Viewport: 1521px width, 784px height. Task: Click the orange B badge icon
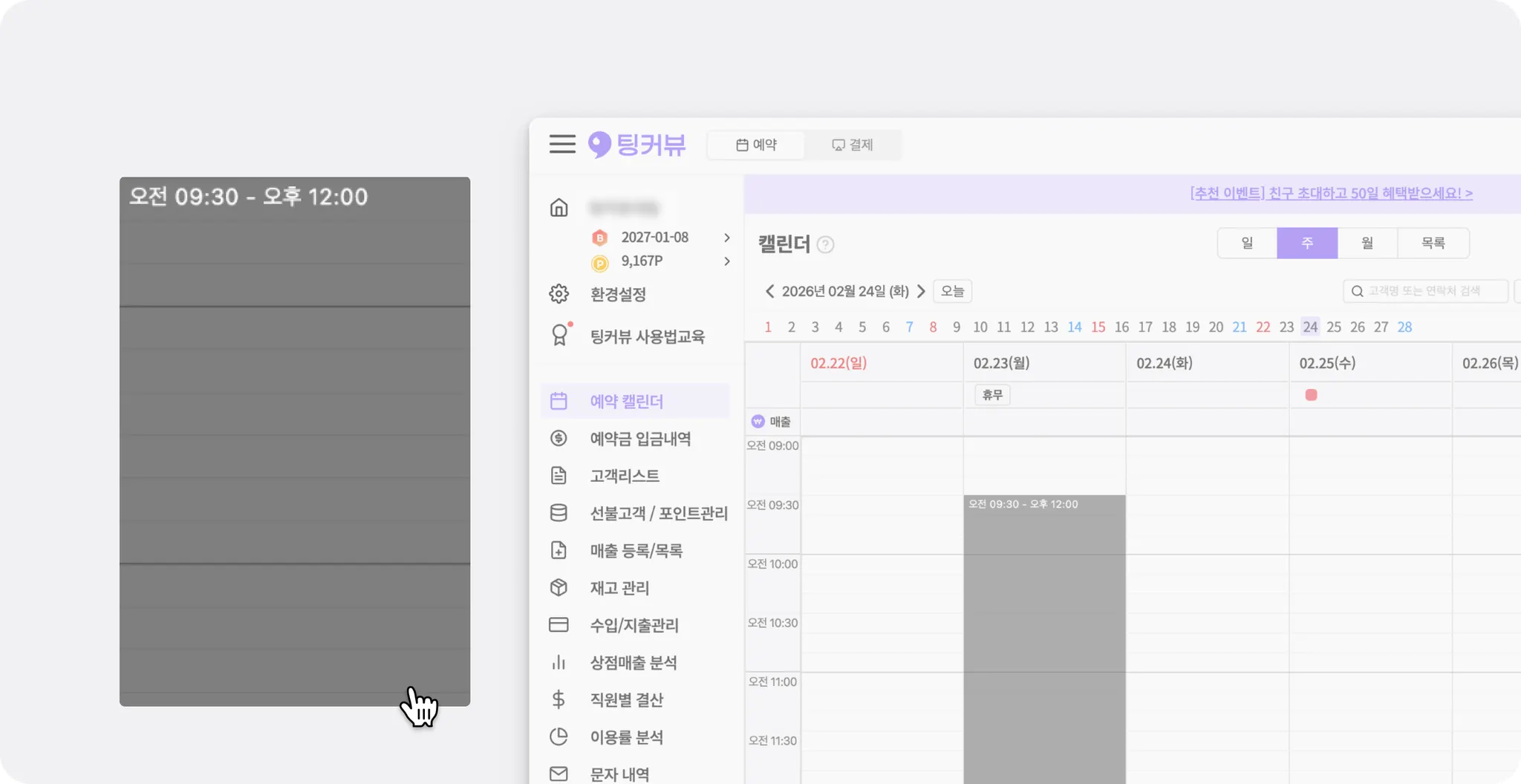[x=599, y=238]
